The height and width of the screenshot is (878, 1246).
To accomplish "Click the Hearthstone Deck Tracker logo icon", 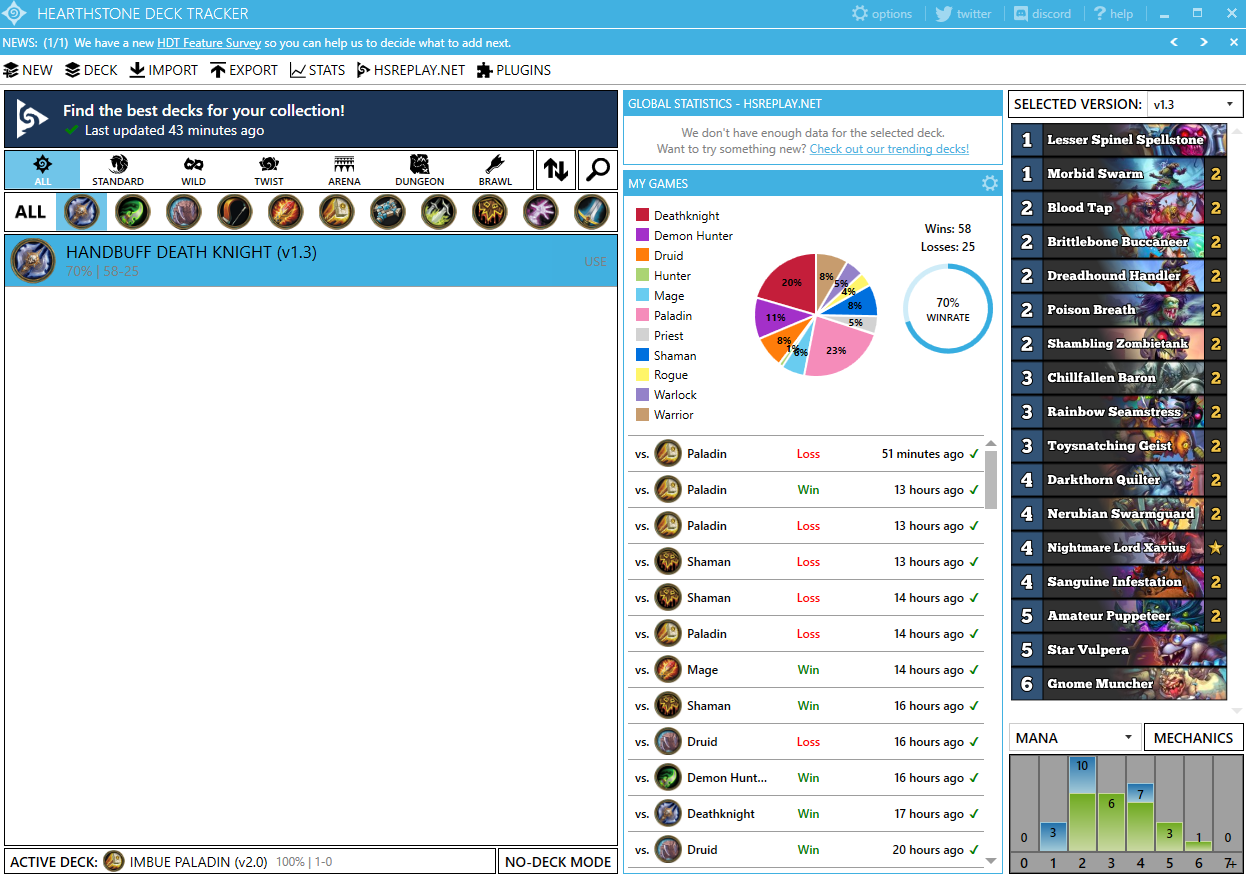I will coord(14,14).
